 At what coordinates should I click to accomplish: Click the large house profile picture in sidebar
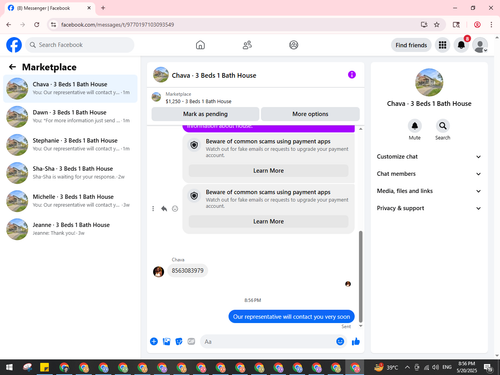click(429, 82)
